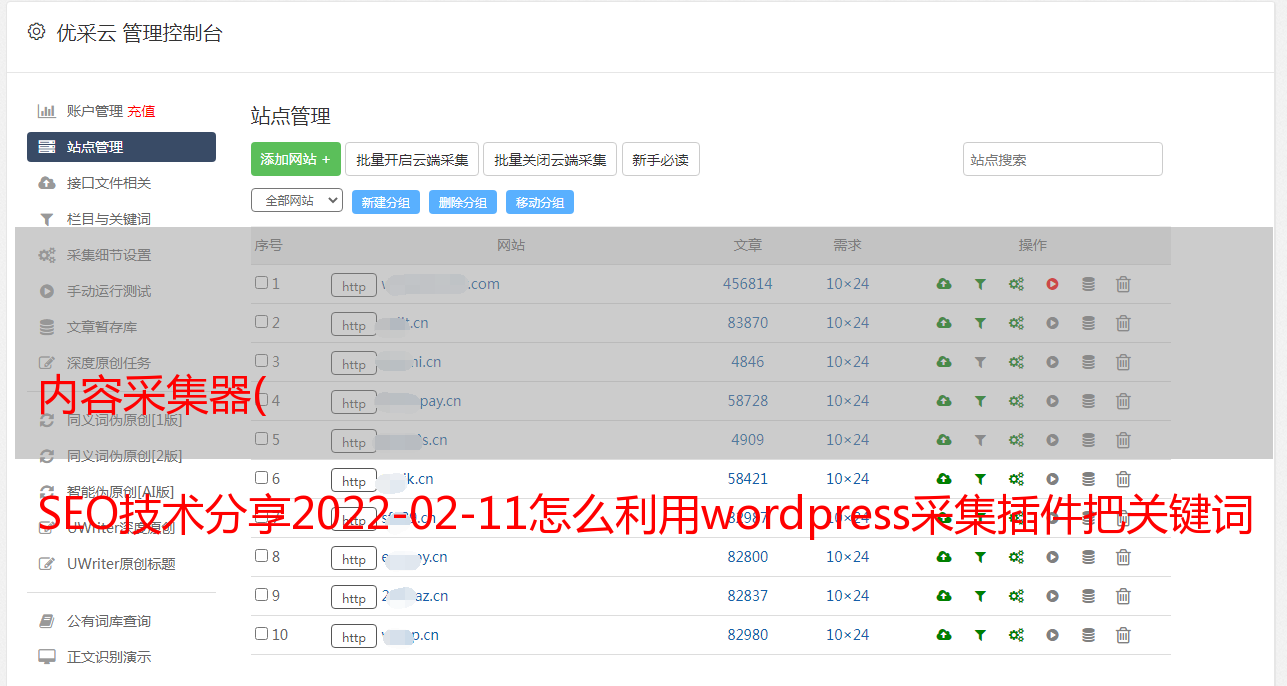The height and width of the screenshot is (686, 1287).
Task: Open gear settings icon for row 8
Action: (x=1016, y=557)
